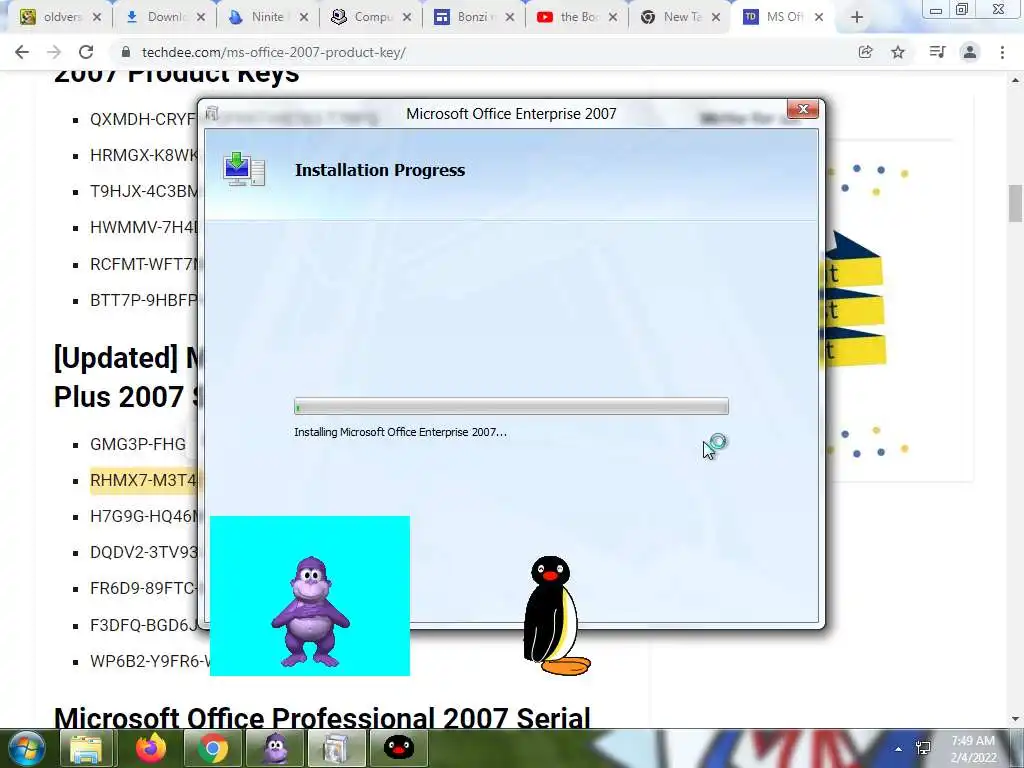Viewport: 1024px width, 768px height.
Task: Open the Chrome three-dot menu
Action: (x=1002, y=52)
